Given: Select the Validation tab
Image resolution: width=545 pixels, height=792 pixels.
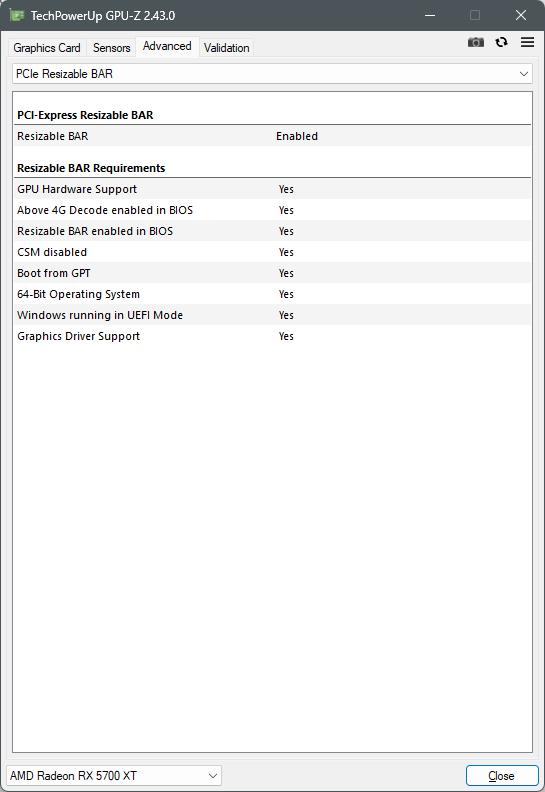Looking at the screenshot, I should [226, 48].
